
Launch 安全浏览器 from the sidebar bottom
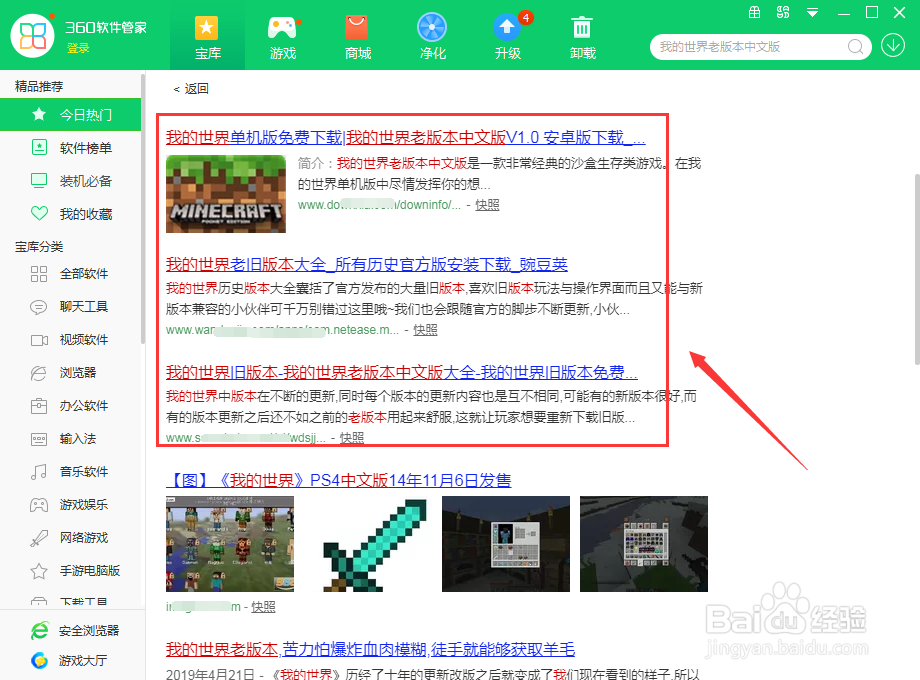point(75,631)
